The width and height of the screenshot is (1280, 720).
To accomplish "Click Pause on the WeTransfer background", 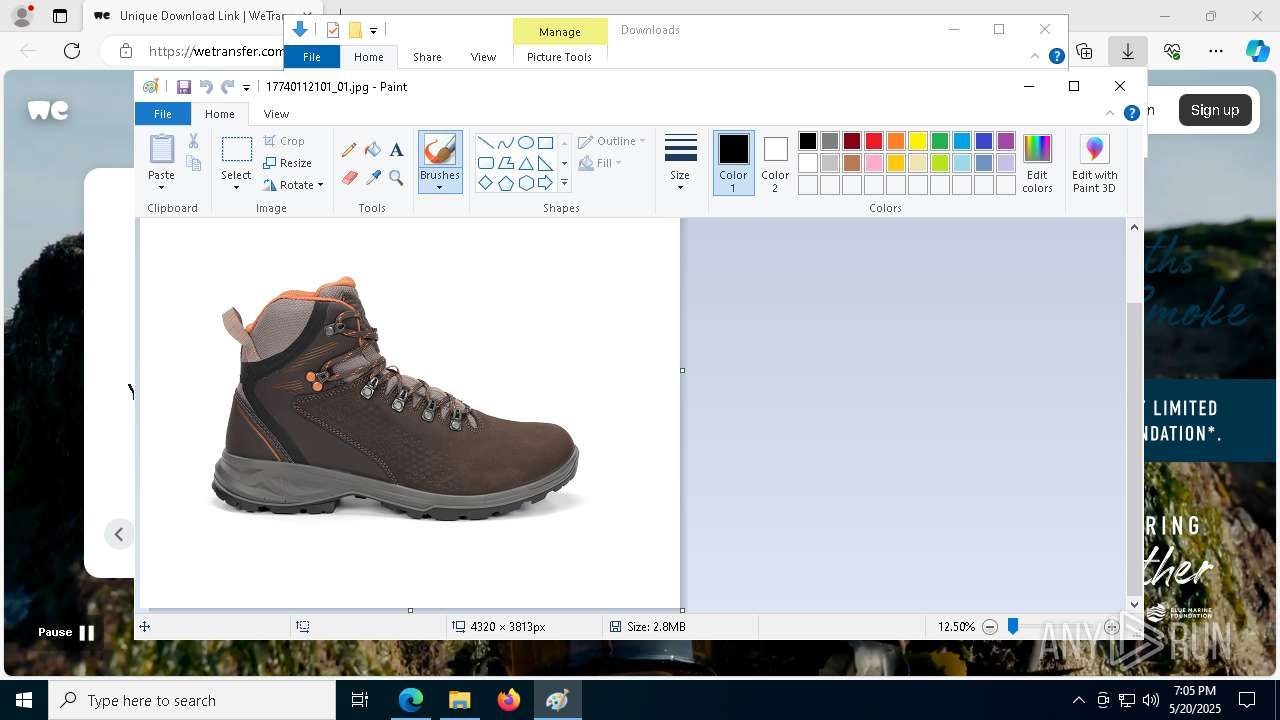I will tap(66, 632).
